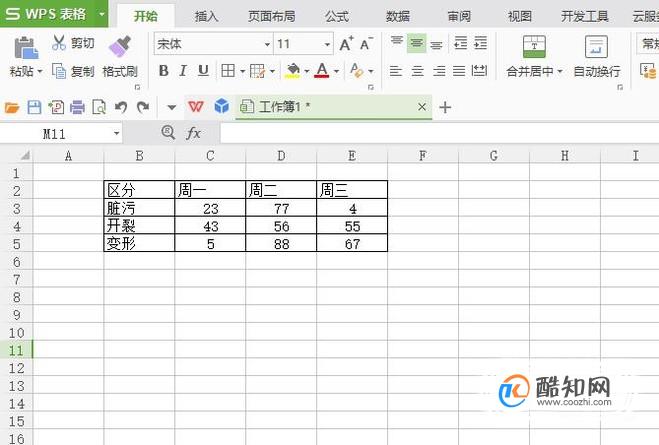The image size is (659, 445).
Task: Save the workbook with the floppy icon
Action: pos(34,108)
